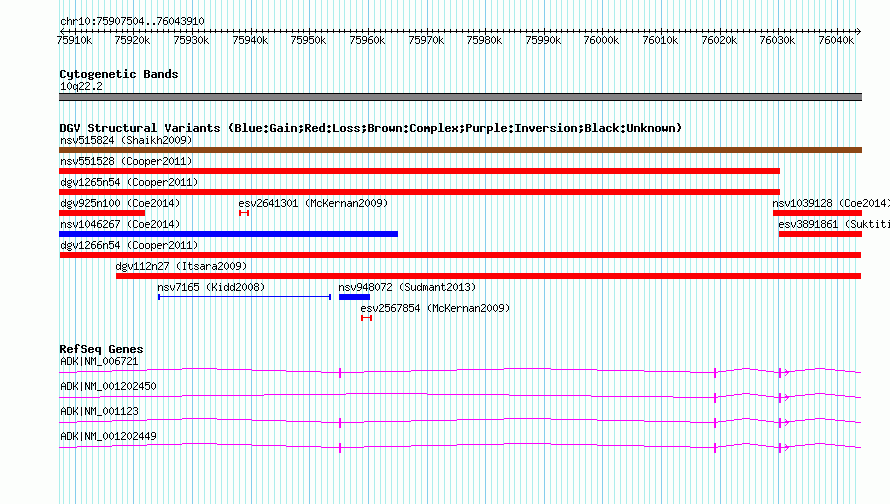890x504 pixels.
Task: Click the 75910k ruler position label
Action: point(74,40)
